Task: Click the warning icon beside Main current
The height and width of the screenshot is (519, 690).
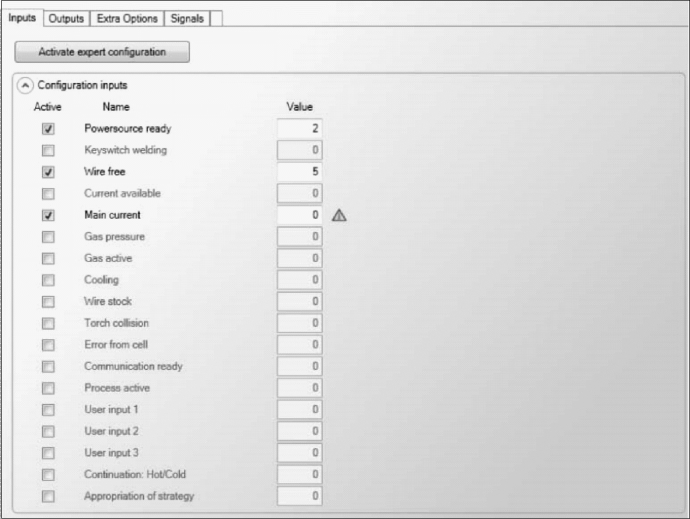Action: point(339,215)
